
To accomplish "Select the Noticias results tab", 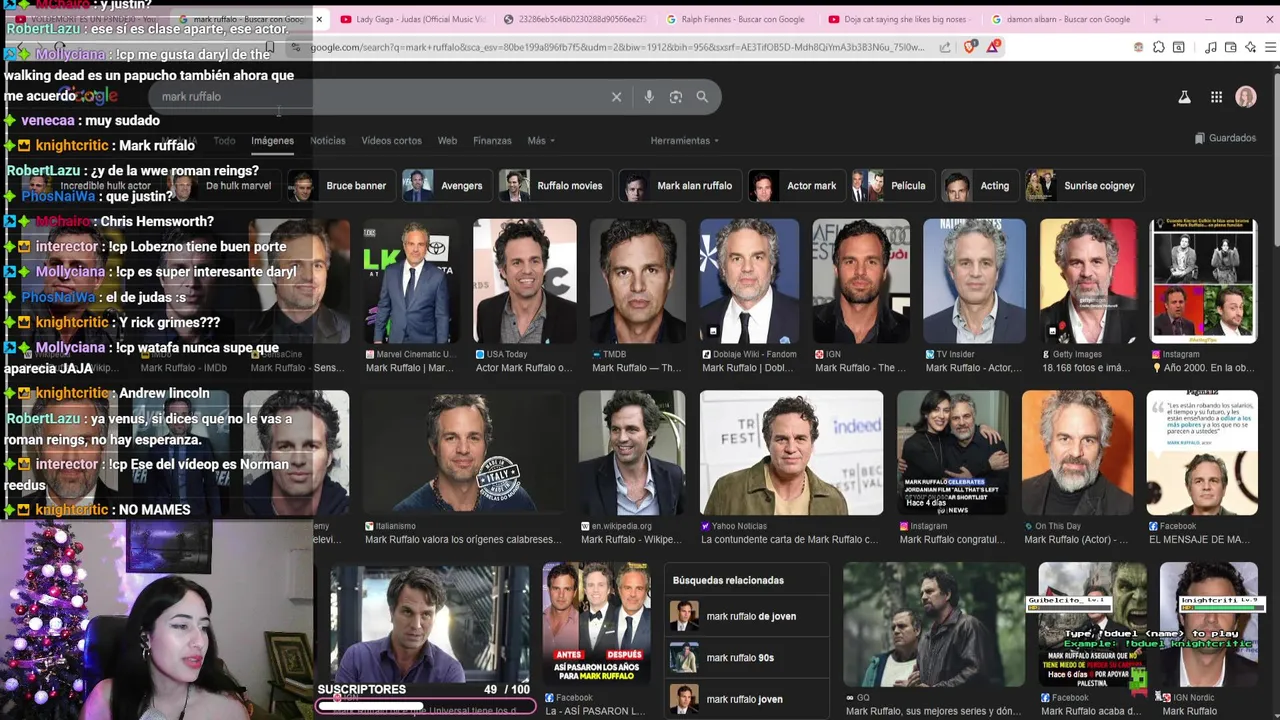I will (327, 141).
